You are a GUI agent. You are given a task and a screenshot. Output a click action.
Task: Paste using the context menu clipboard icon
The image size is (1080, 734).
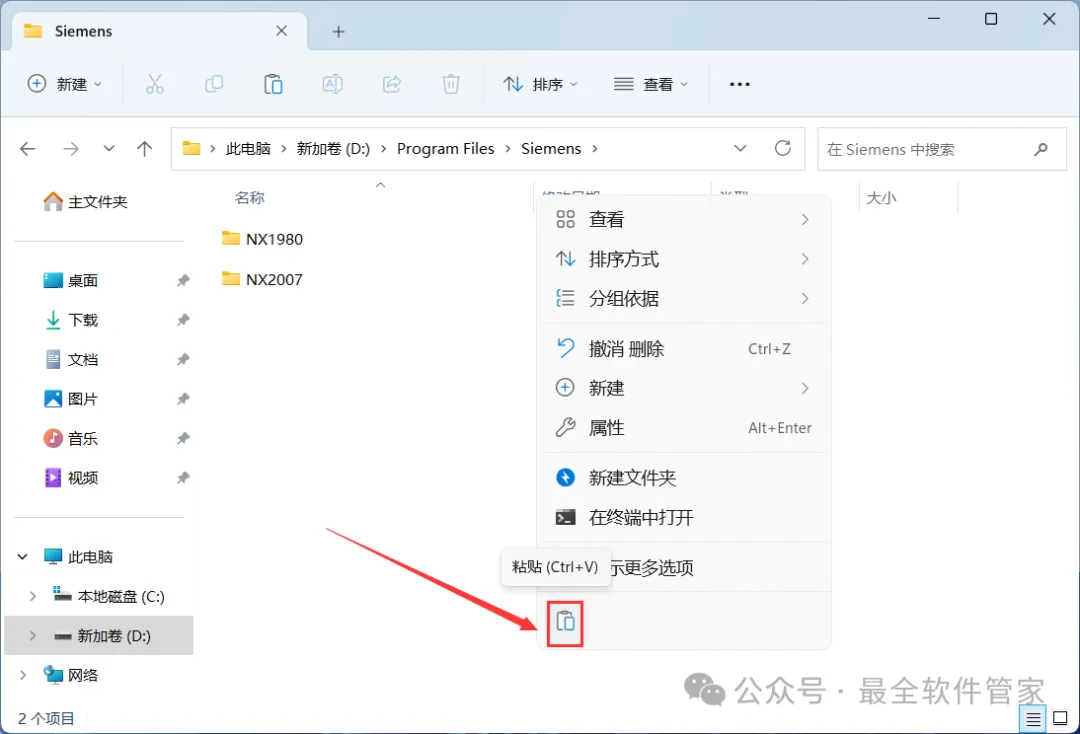click(565, 622)
